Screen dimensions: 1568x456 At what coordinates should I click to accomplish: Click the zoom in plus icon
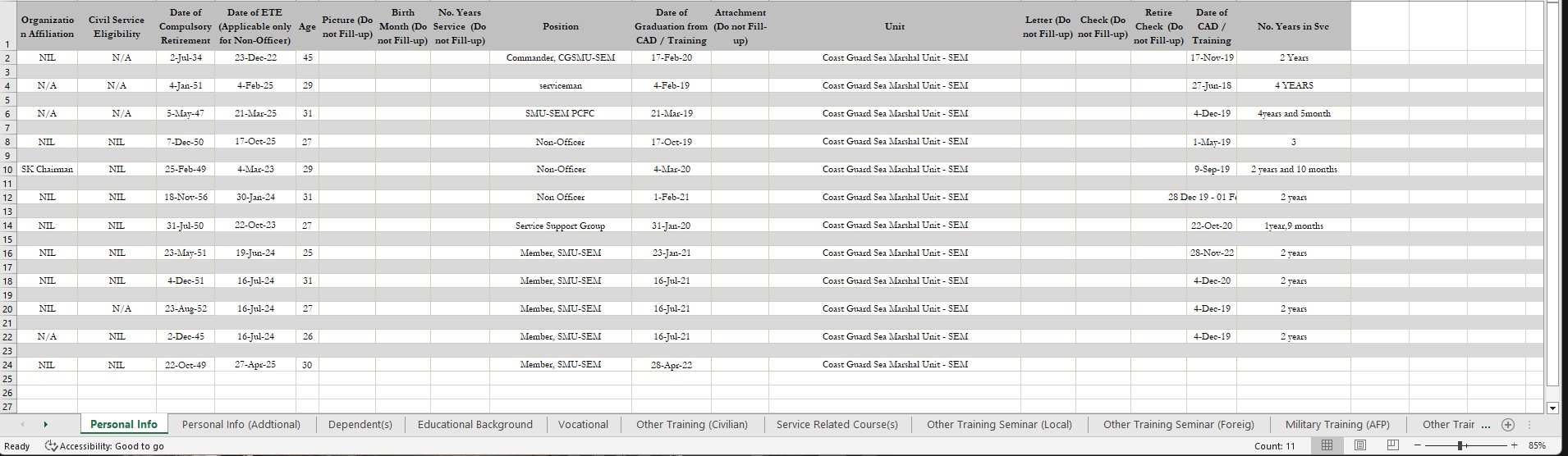coord(1514,445)
